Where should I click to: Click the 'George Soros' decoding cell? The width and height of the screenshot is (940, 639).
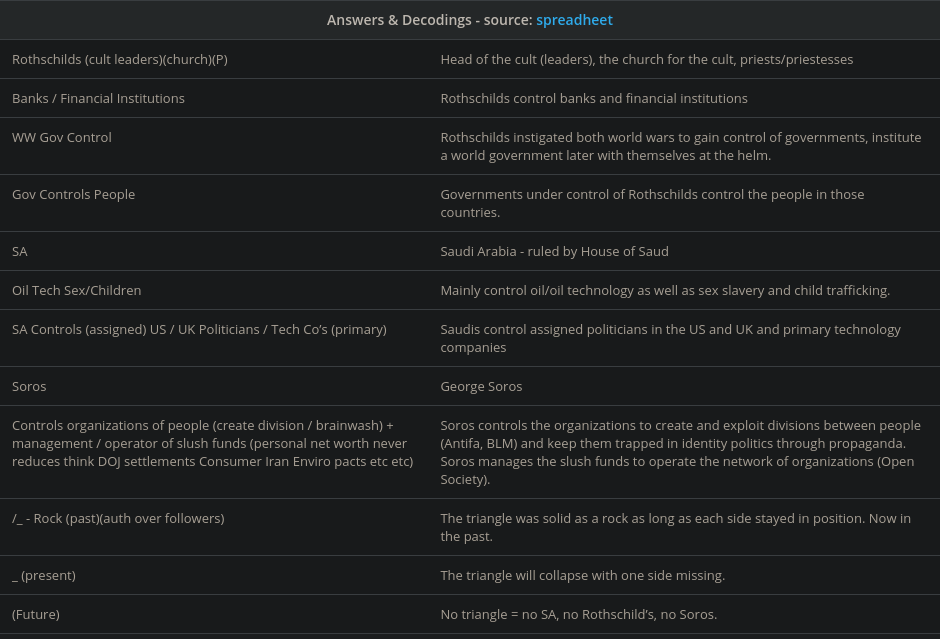[x=481, y=386]
